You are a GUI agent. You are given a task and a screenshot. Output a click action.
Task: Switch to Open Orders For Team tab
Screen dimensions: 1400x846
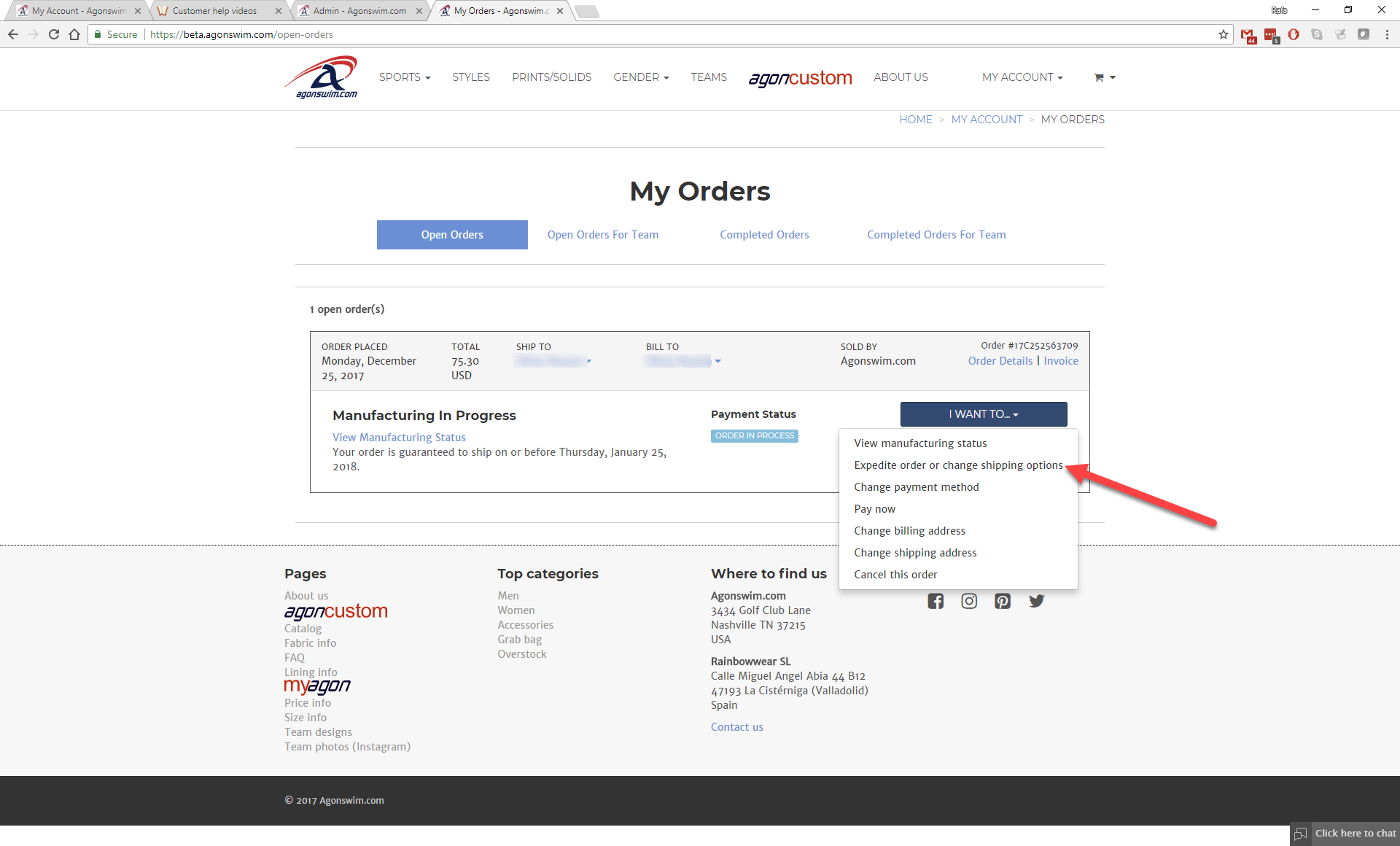[x=603, y=235]
